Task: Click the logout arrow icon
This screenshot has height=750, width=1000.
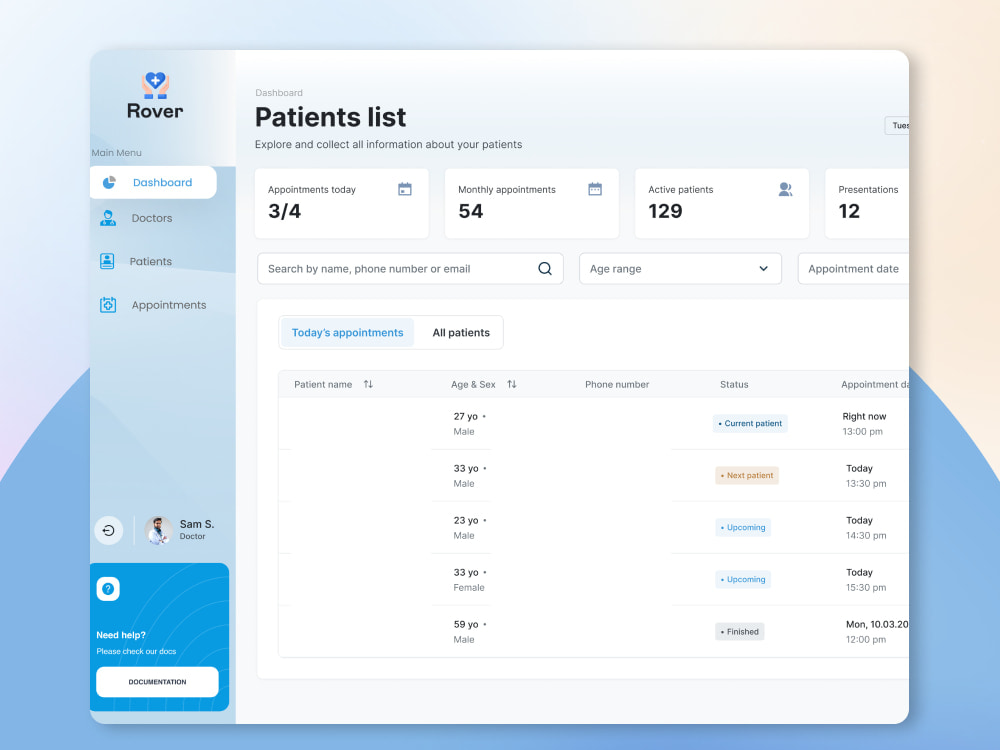Action: click(x=108, y=530)
